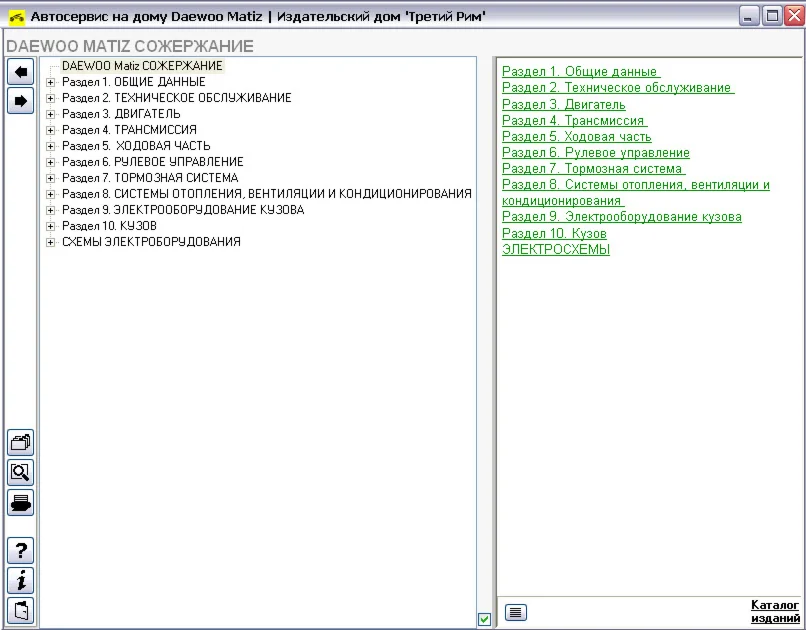
Task: Select root node DAEWOO Matiz СОЖЕРЖАНИЕ
Action: [142, 66]
